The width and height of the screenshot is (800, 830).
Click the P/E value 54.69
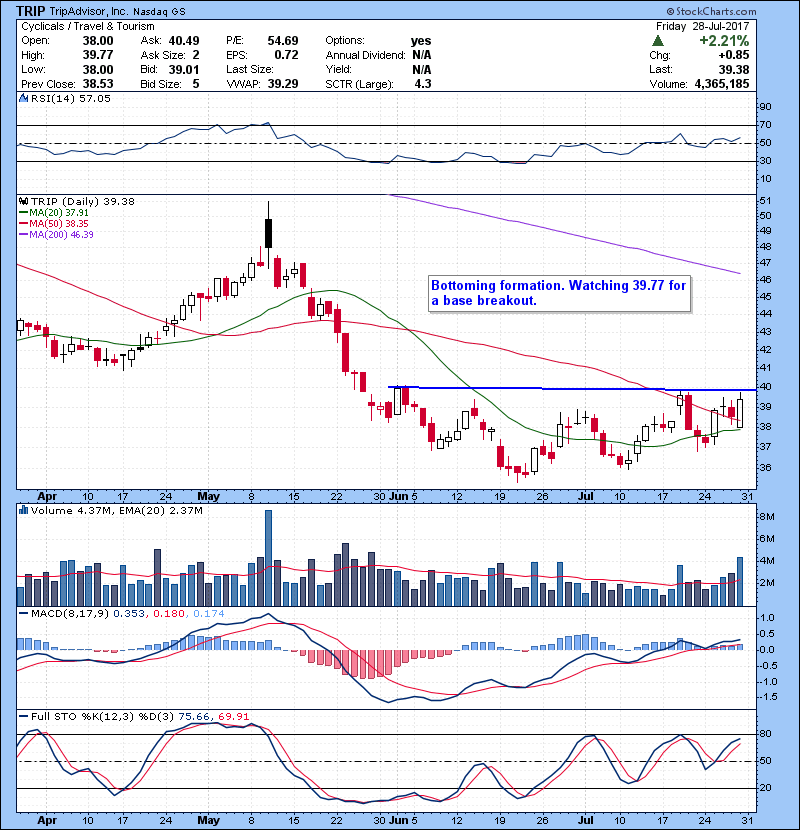tap(283, 41)
